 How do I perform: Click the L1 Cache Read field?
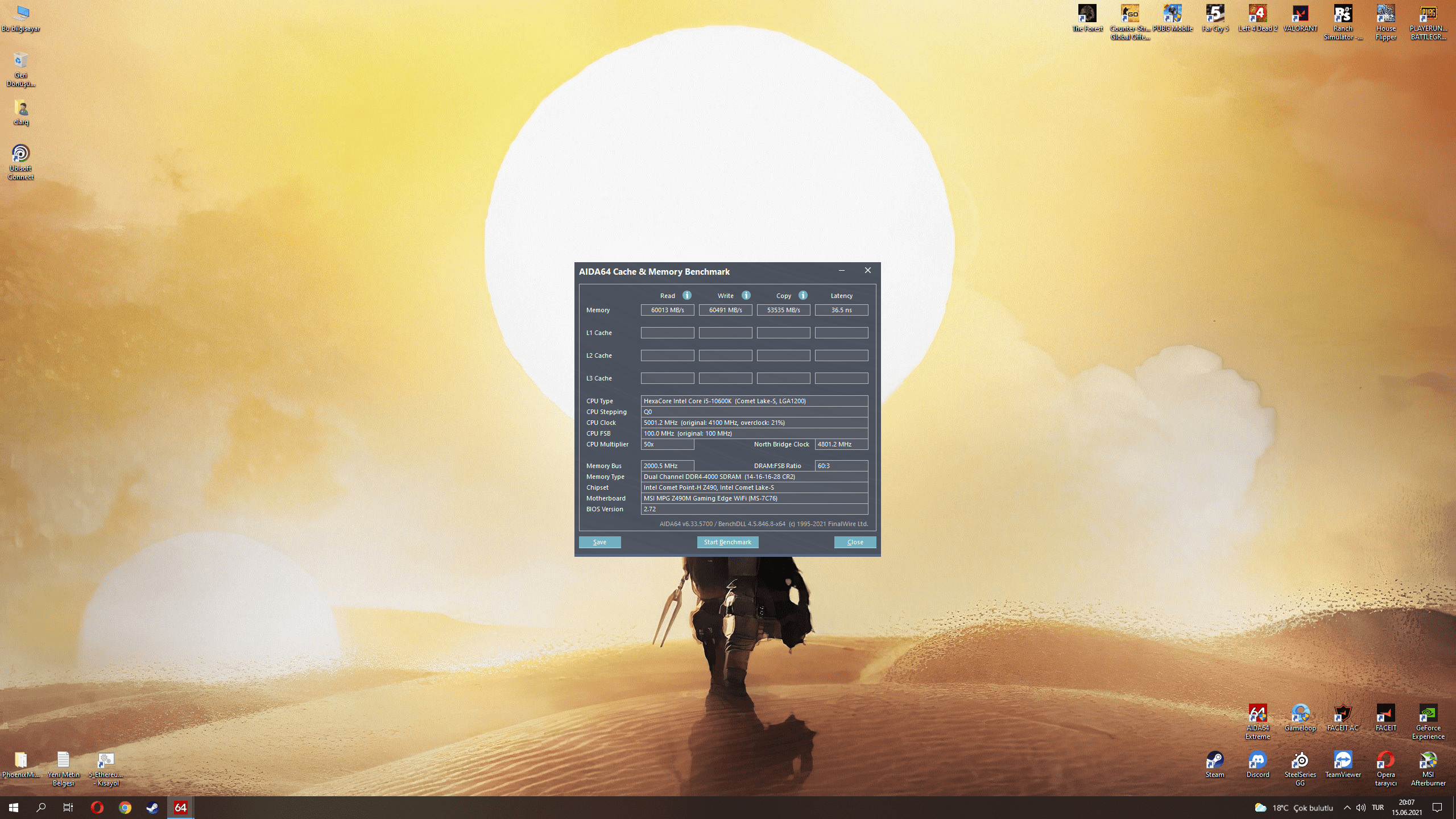click(x=668, y=333)
